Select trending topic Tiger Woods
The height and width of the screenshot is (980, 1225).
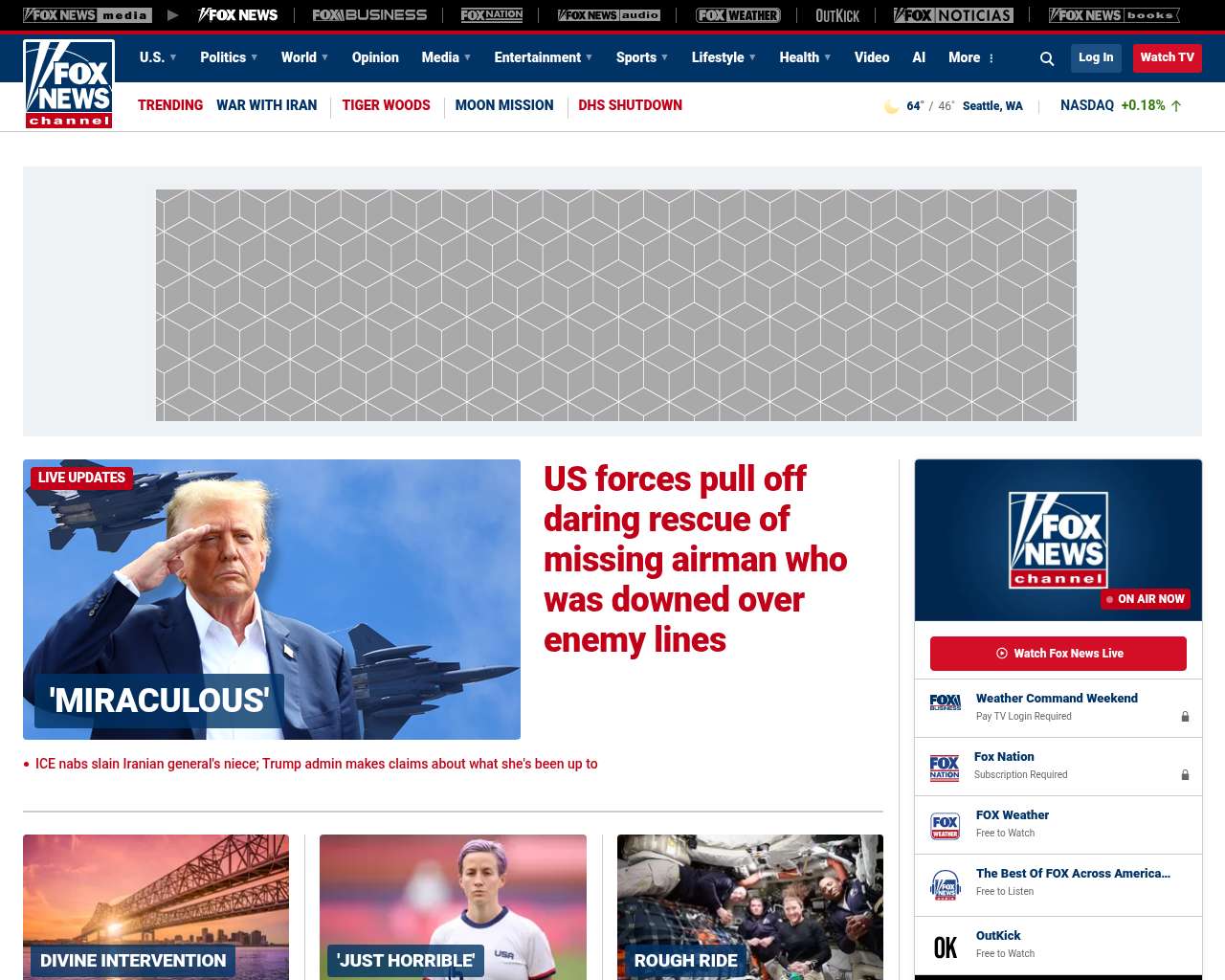(x=386, y=105)
